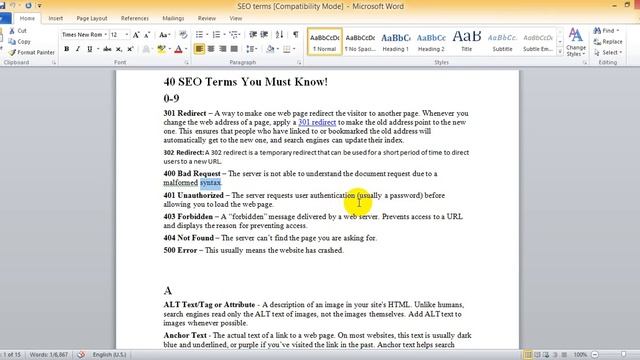Click Decrease Indent icon
640x360 pixels.
[x=253, y=34]
